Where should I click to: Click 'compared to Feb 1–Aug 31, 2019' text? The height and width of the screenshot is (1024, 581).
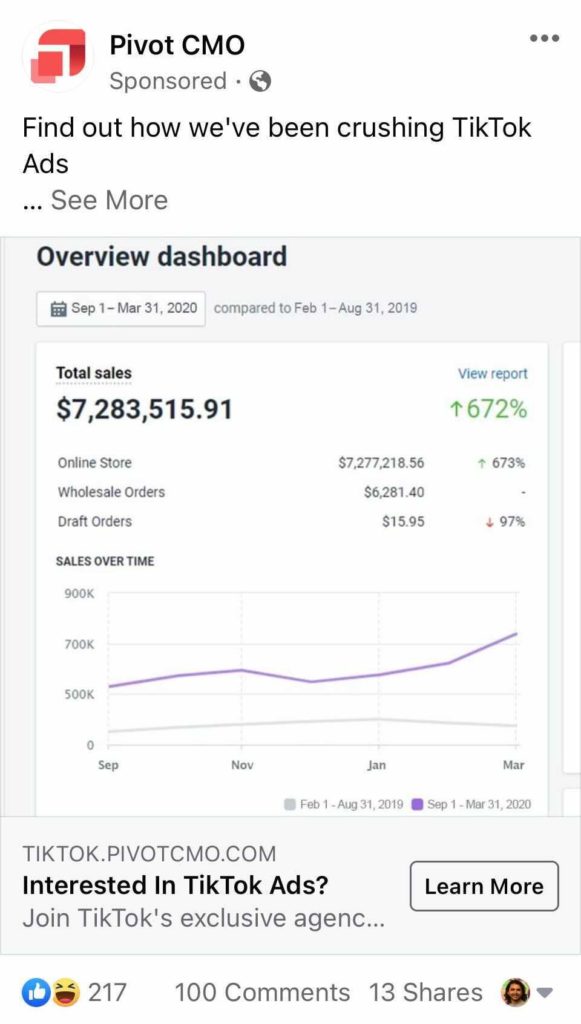315,308
